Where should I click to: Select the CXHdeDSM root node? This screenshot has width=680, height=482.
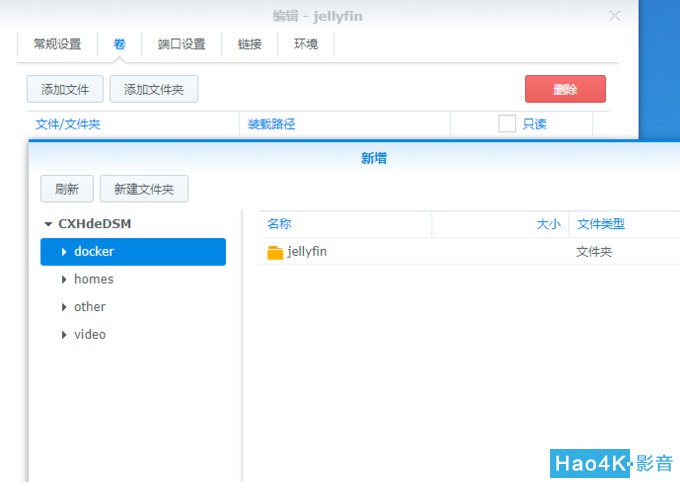95,224
